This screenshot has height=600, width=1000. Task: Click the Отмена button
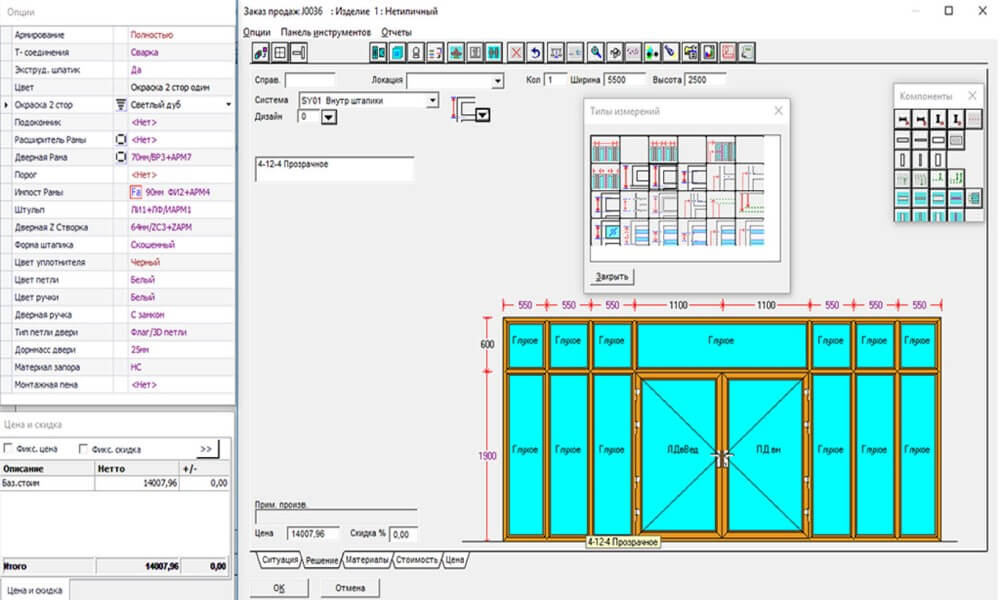[350, 587]
